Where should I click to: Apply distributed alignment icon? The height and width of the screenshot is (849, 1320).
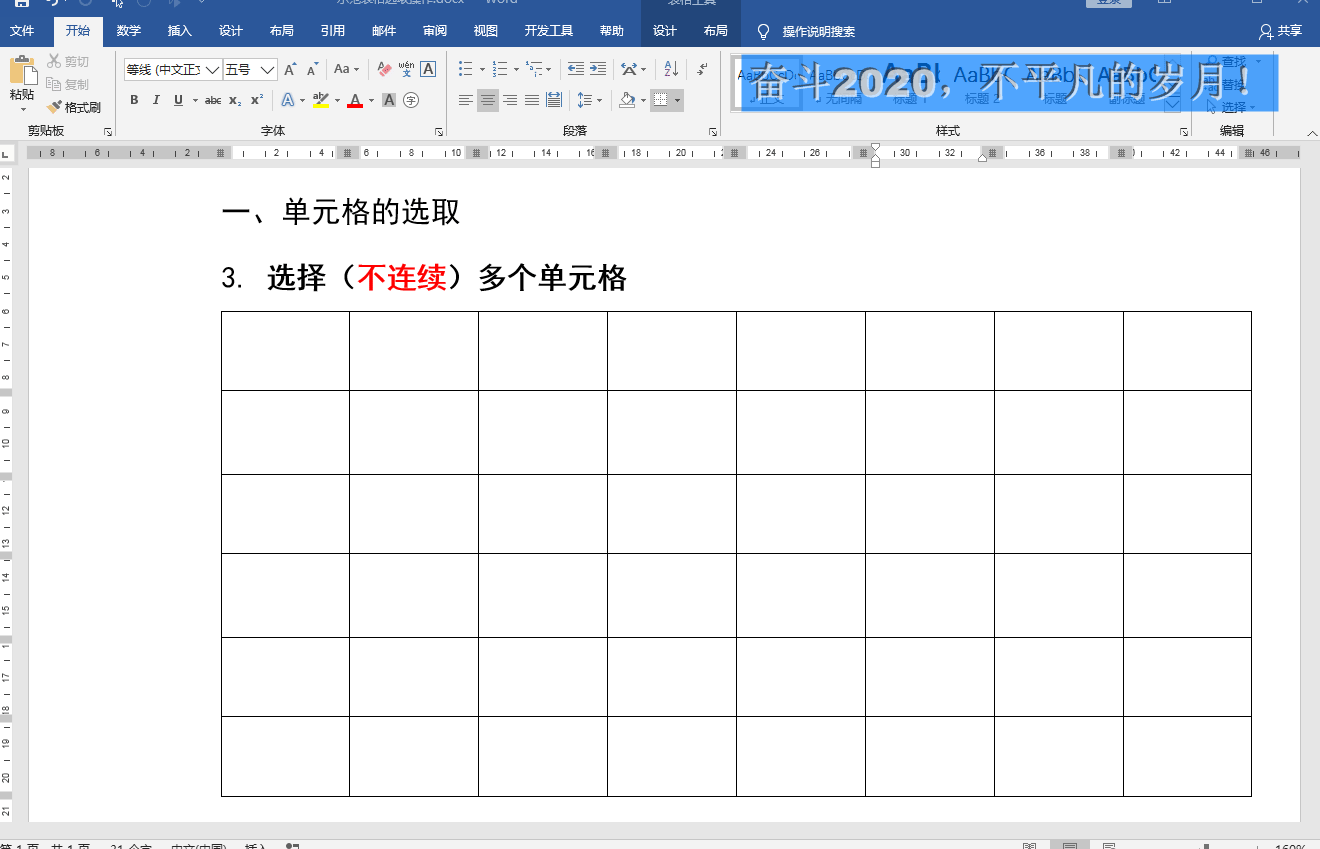[553, 100]
